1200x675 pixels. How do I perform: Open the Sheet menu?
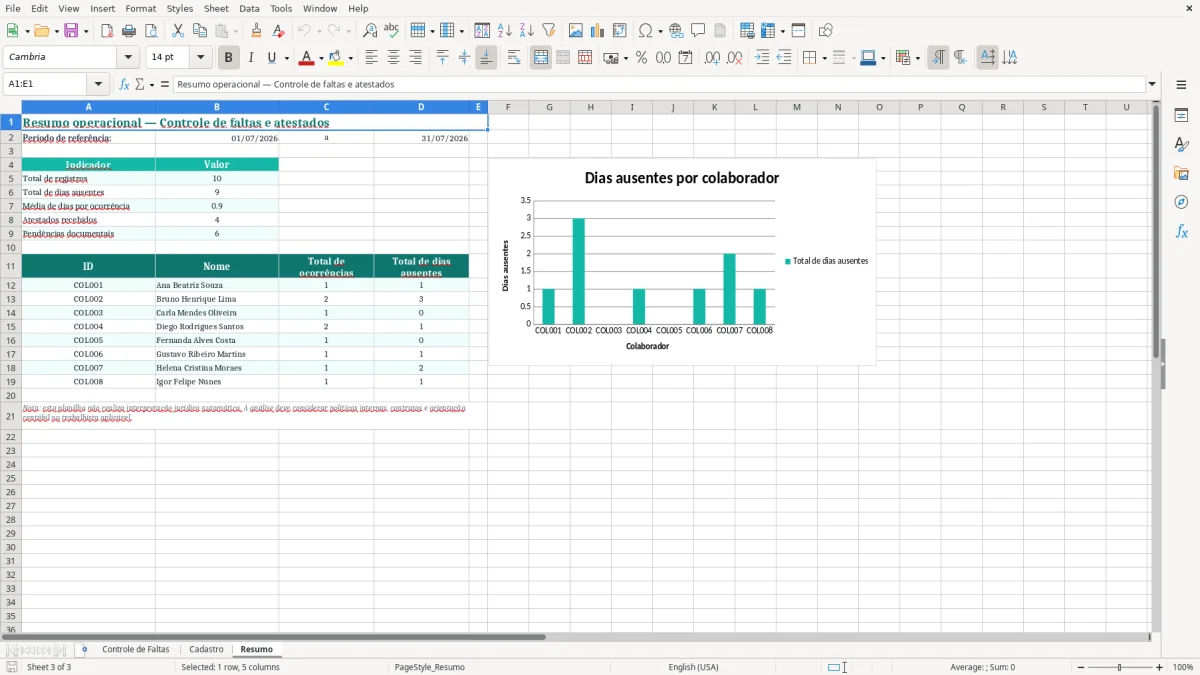[216, 8]
